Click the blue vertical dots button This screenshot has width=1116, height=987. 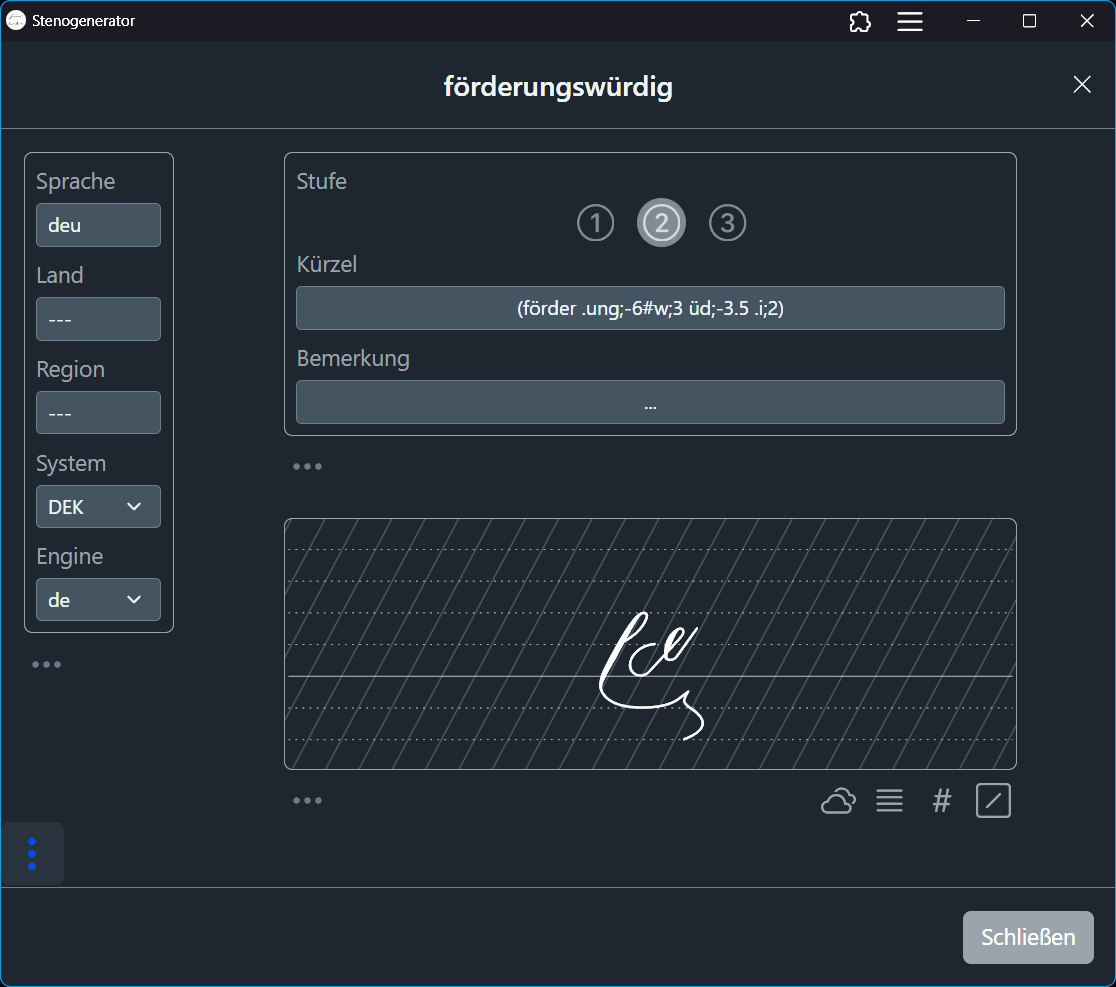pos(32,853)
